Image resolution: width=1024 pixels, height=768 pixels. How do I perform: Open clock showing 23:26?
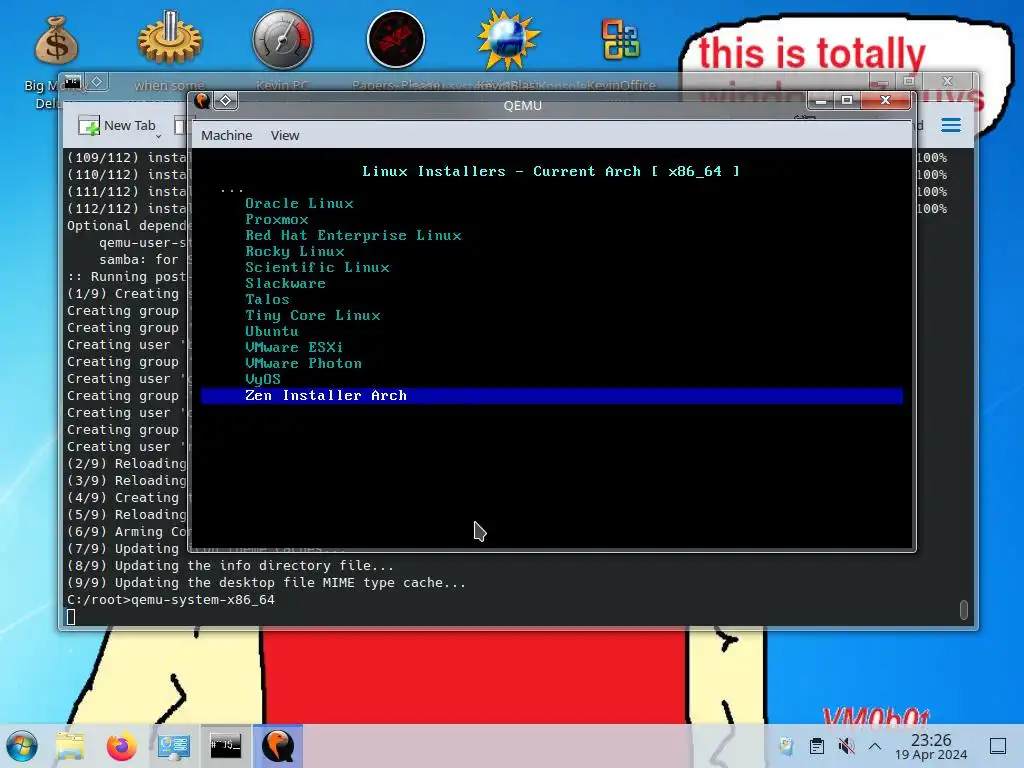(931, 746)
